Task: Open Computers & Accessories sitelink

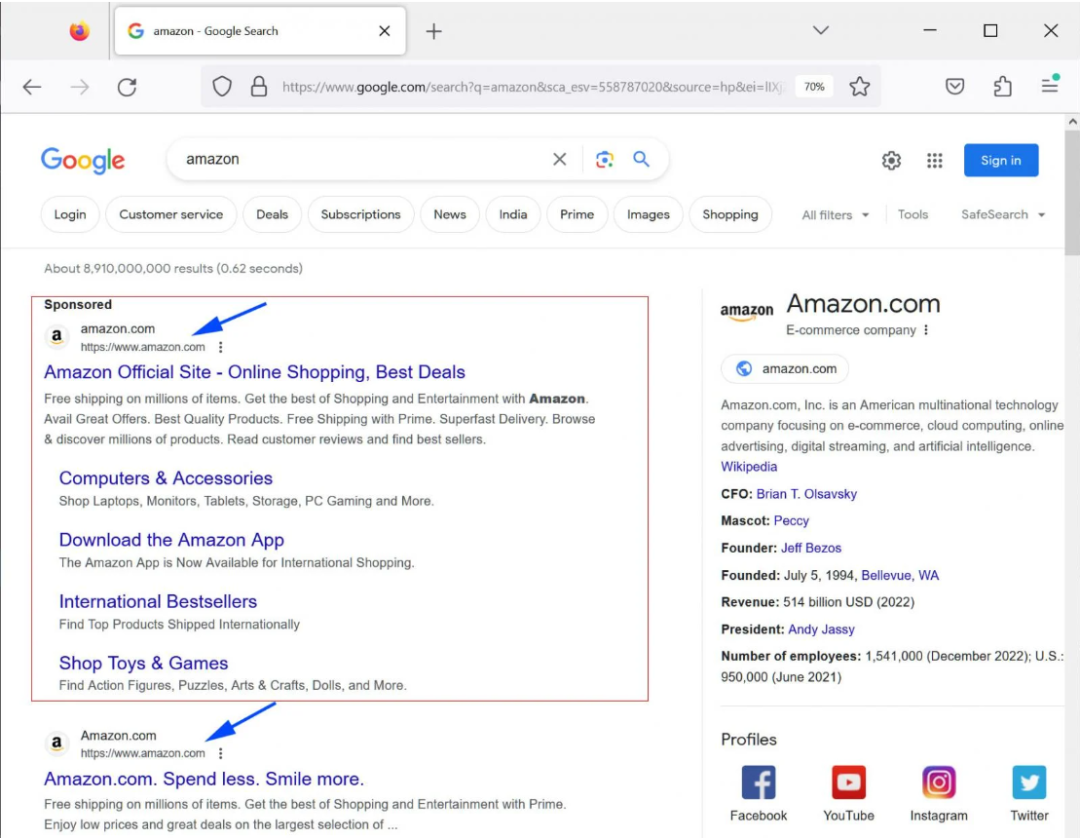Action: coord(165,478)
